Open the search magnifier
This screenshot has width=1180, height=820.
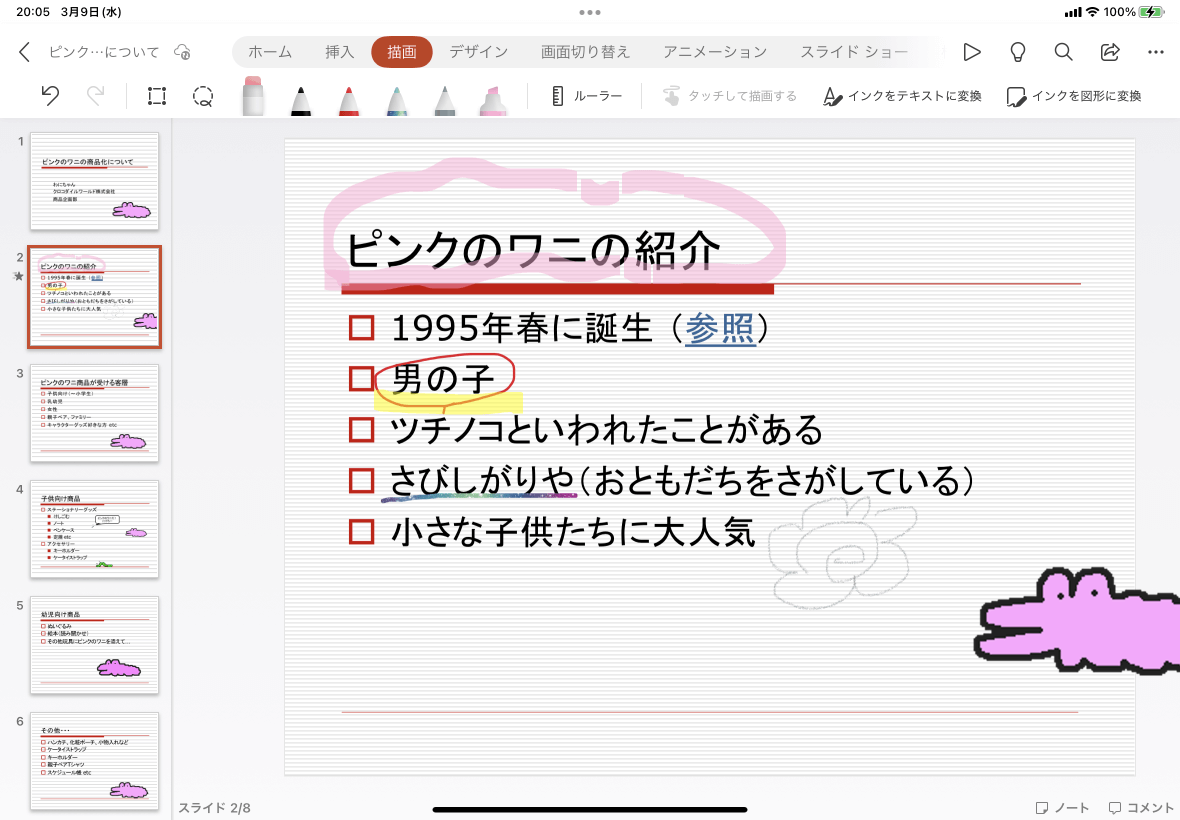point(1063,52)
